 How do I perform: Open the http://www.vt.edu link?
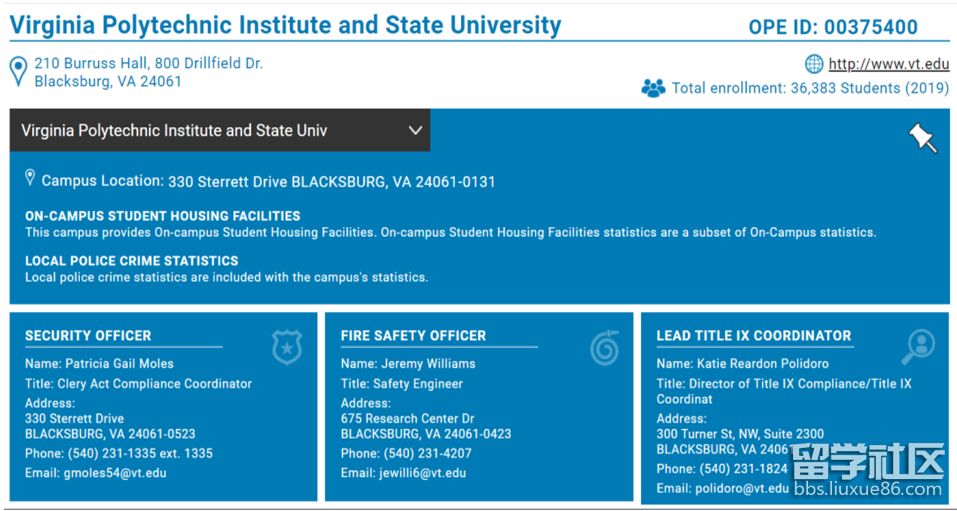click(889, 64)
